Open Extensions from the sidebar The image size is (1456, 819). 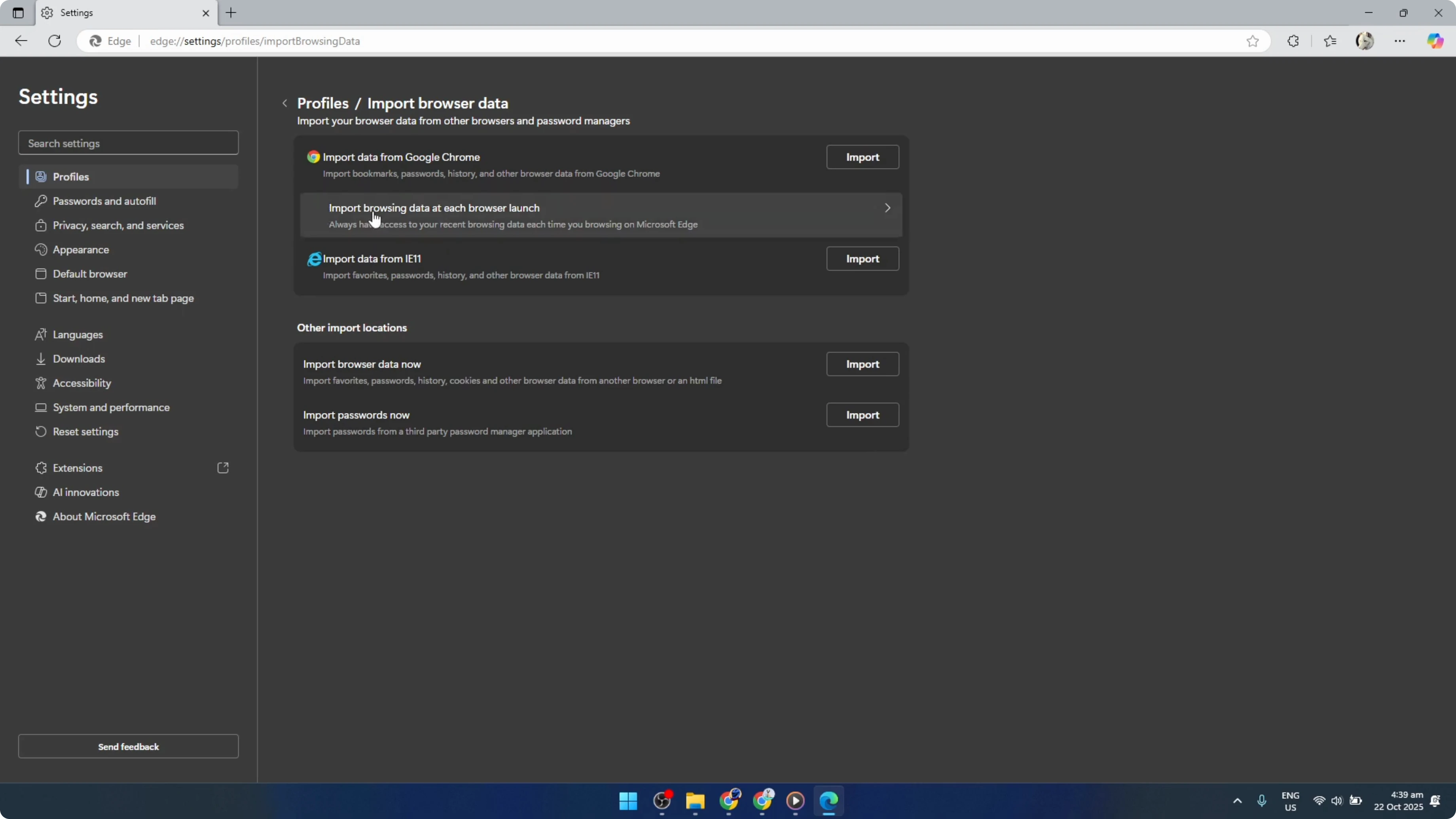coord(128,468)
